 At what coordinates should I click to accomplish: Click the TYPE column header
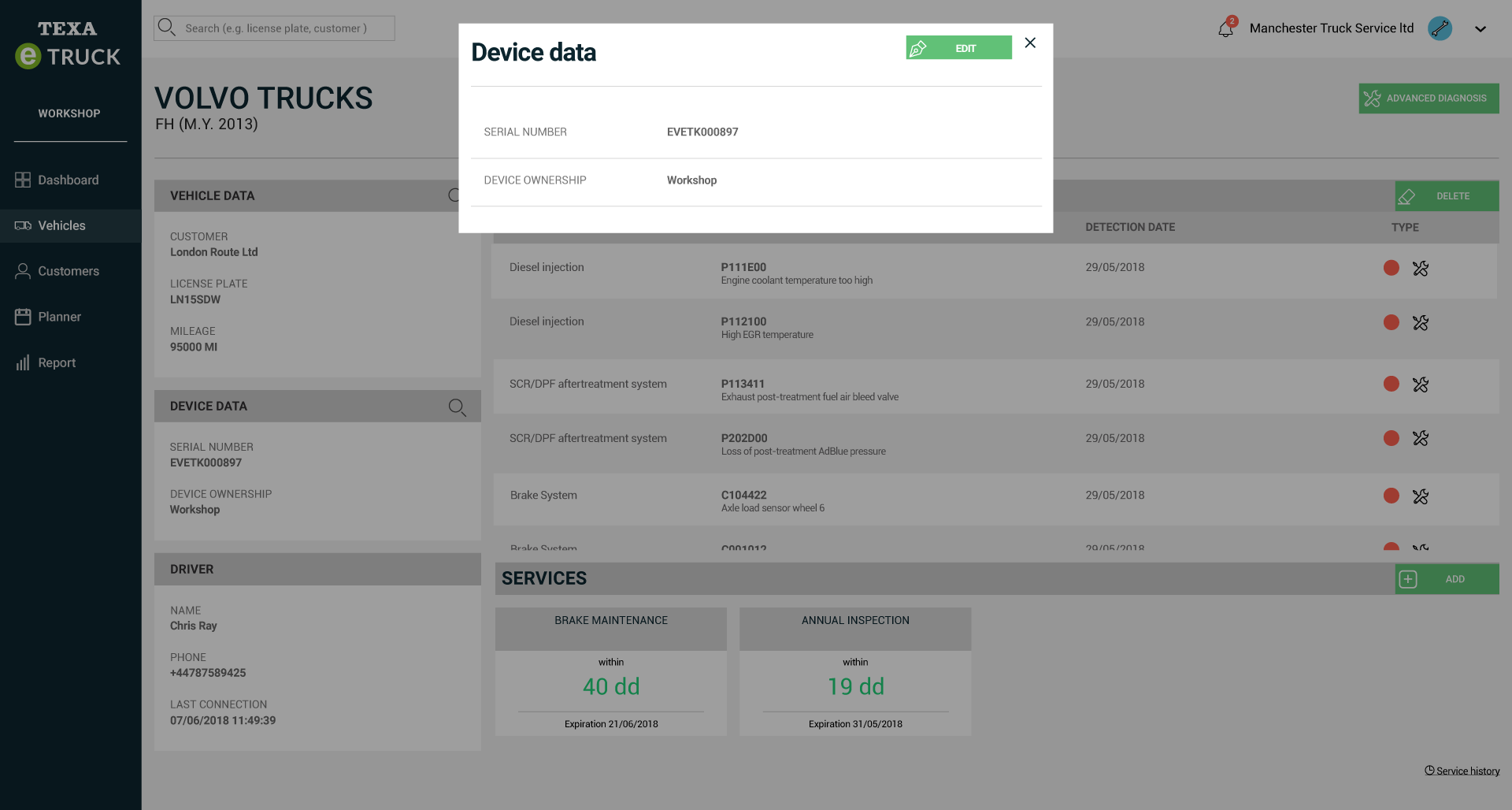[x=1405, y=227]
